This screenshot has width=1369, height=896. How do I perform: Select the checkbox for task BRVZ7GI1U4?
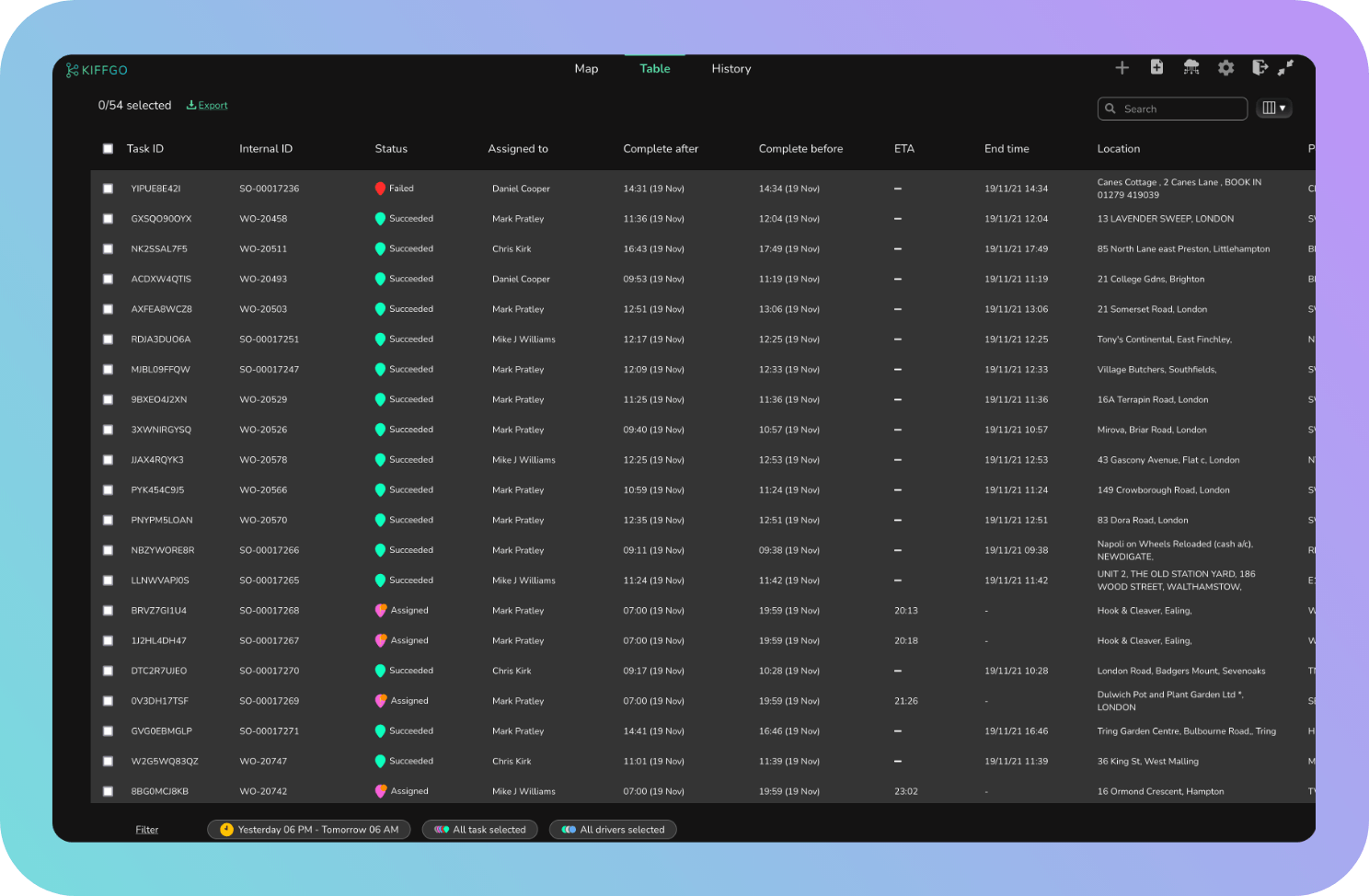tap(108, 611)
